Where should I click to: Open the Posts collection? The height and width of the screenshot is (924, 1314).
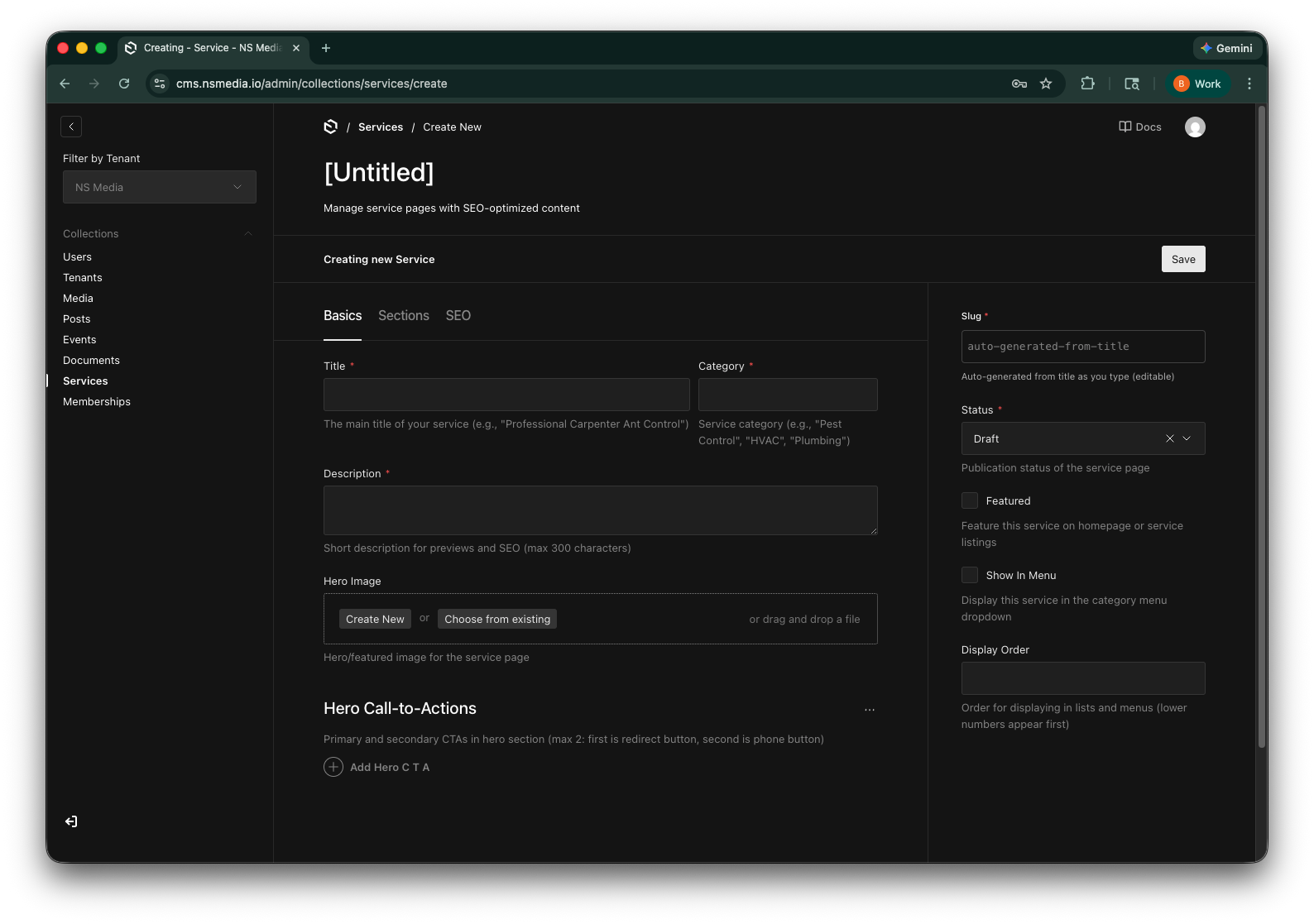[x=77, y=319]
